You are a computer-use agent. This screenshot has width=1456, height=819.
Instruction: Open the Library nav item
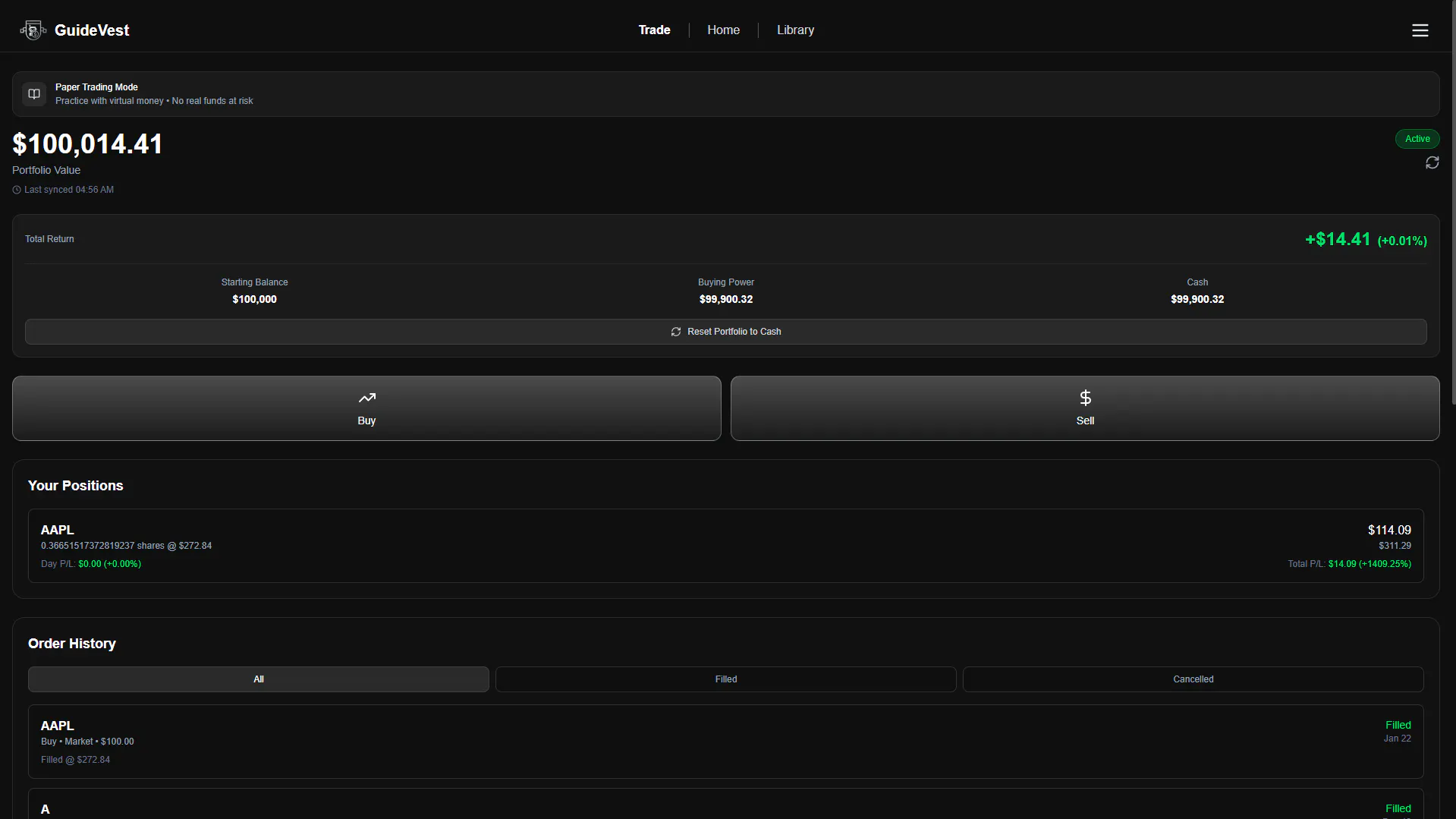coord(795,30)
